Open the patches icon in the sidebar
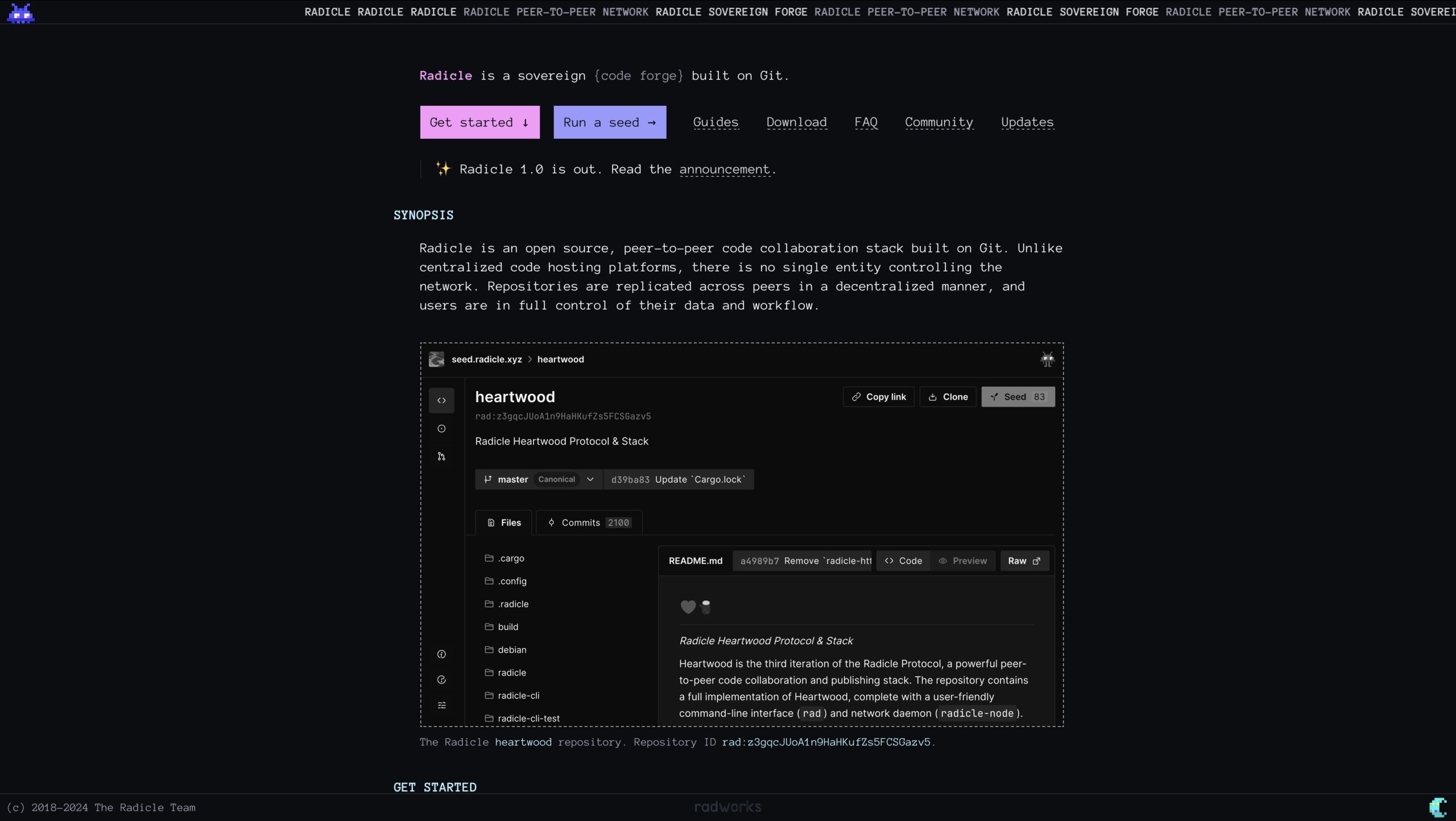Viewport: 1456px width, 821px height. (x=441, y=456)
